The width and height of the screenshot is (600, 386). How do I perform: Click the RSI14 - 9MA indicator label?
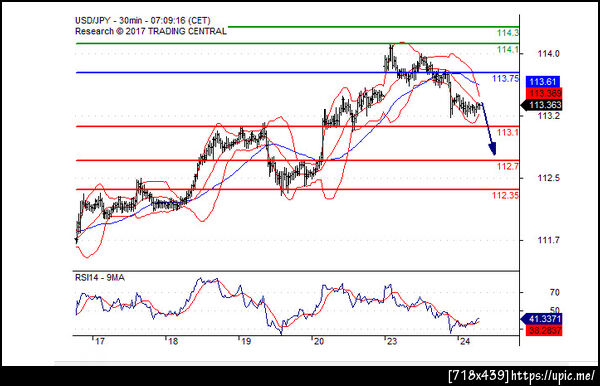coord(100,278)
